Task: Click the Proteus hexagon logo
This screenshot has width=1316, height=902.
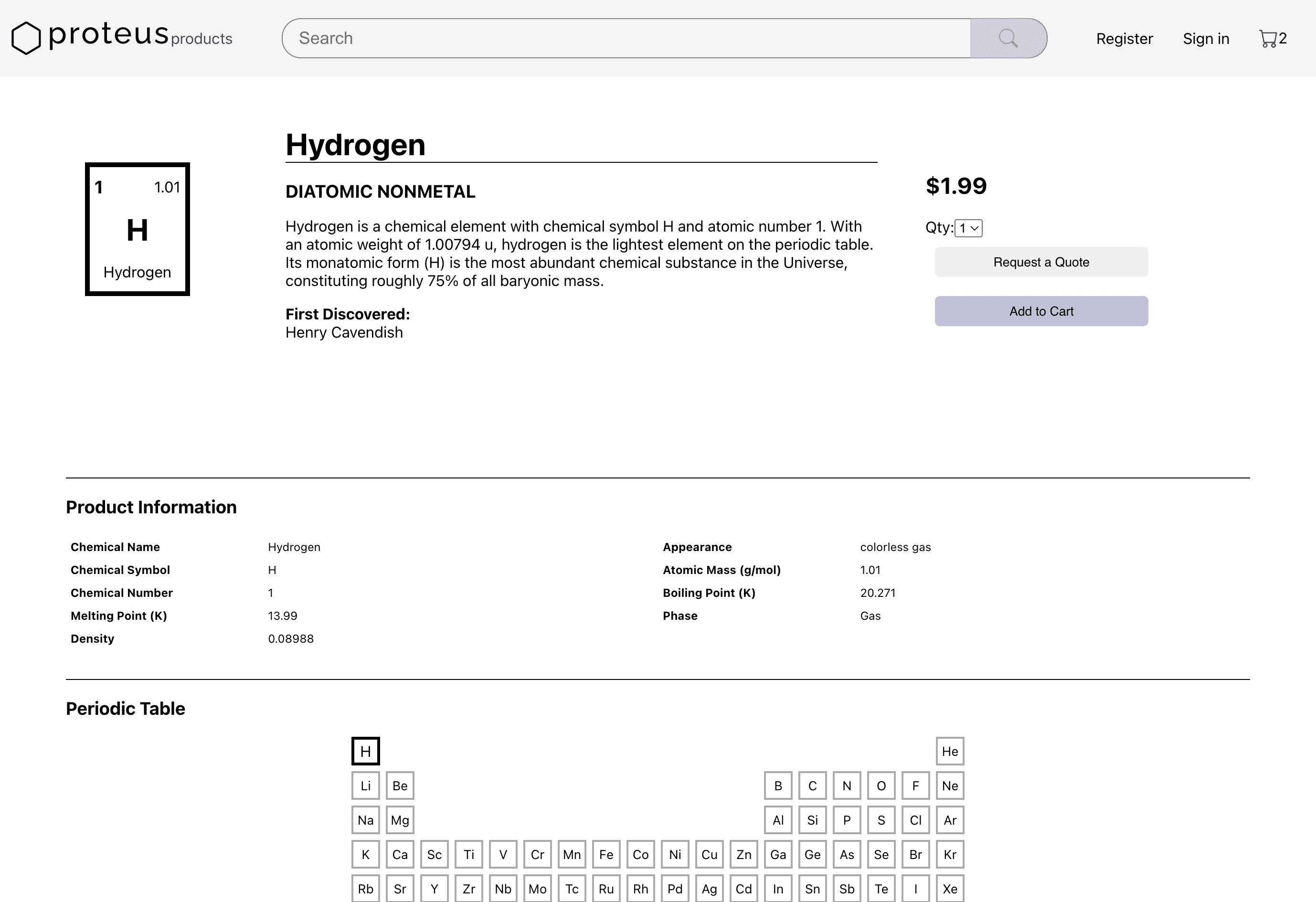Action: coord(26,39)
